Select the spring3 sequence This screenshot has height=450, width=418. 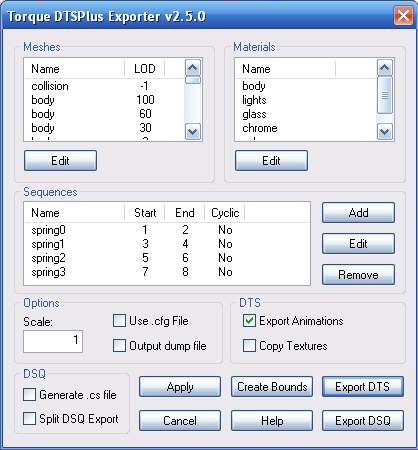click(x=167, y=272)
